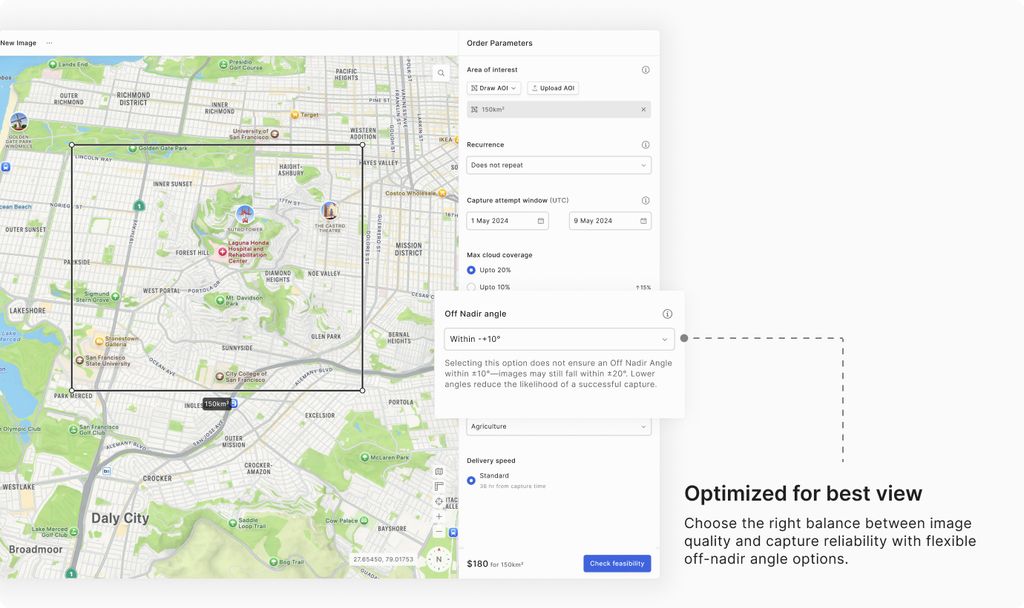The width and height of the screenshot is (1024, 608).
Task: Zoom out the map with minus
Action: pos(439,532)
